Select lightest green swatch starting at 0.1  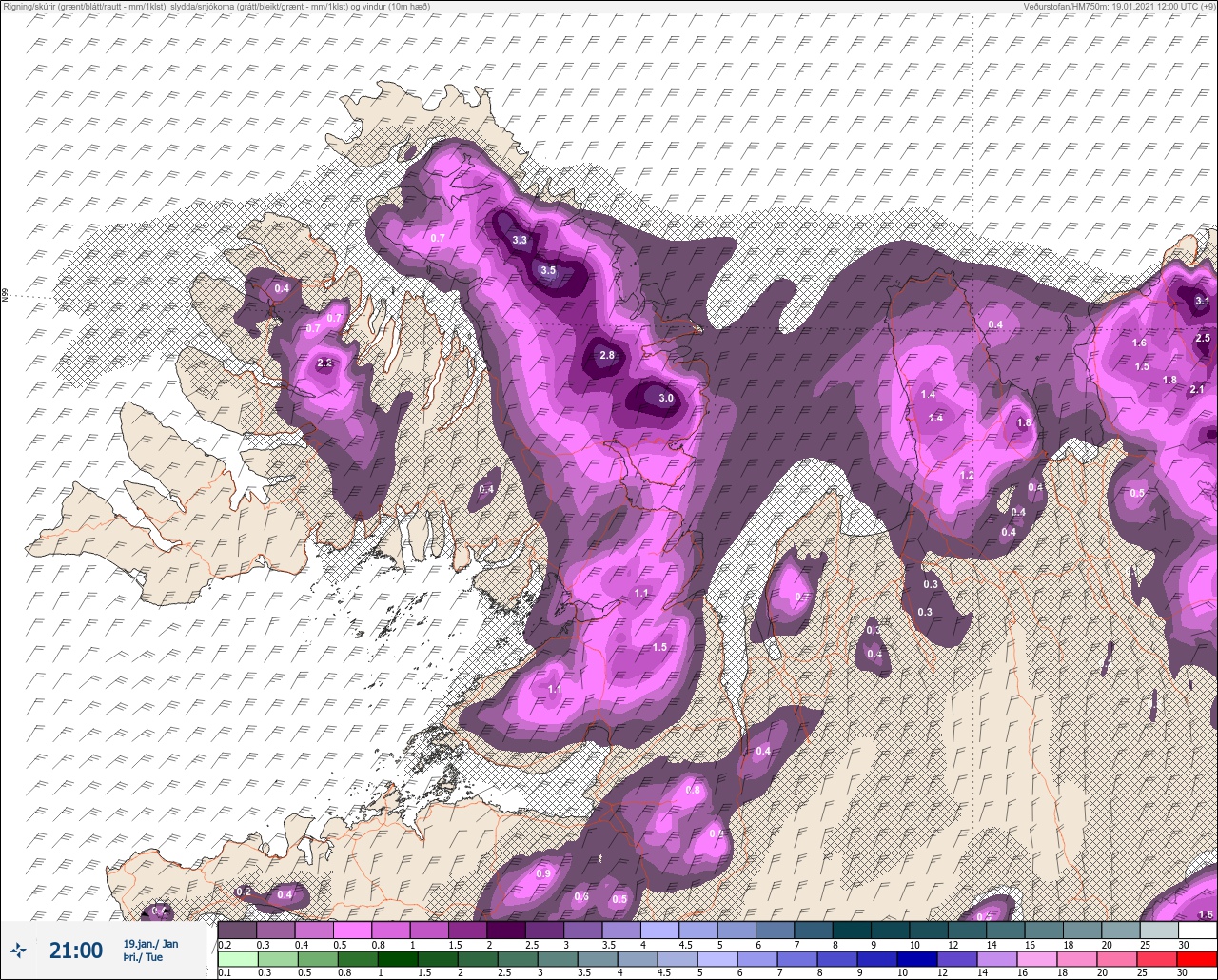(x=237, y=959)
